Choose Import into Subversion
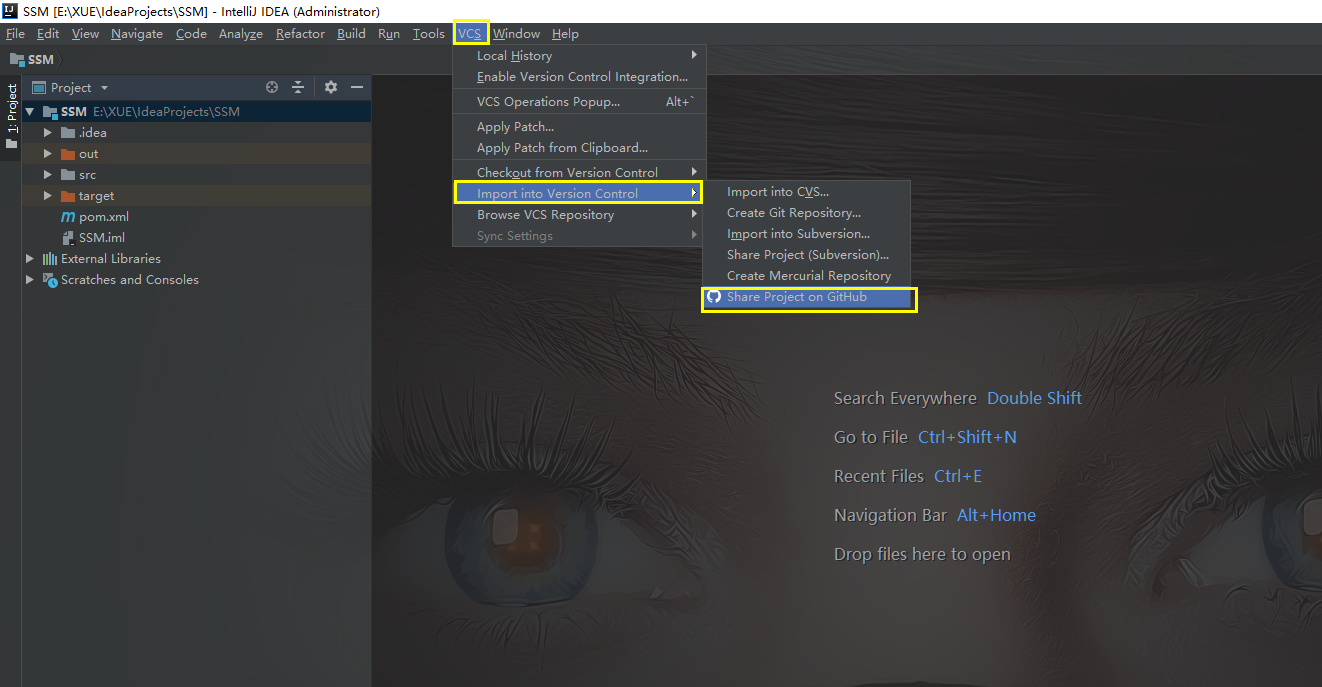1322x687 pixels. [x=807, y=234]
